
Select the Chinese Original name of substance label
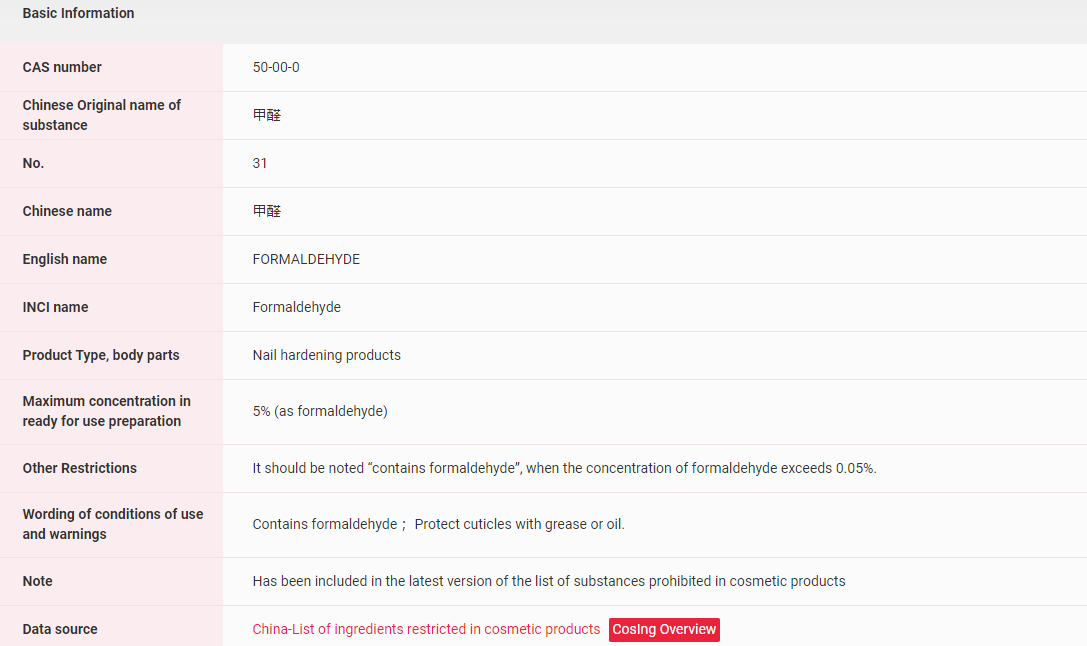[x=101, y=115]
